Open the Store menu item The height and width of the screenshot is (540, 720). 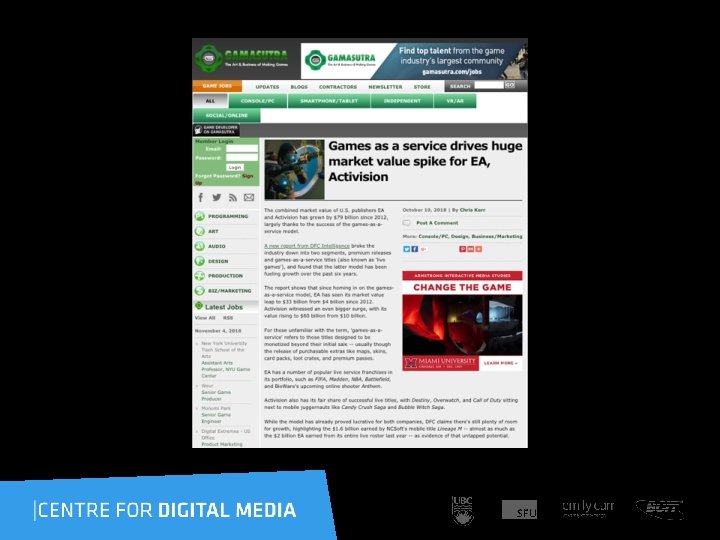click(x=422, y=87)
